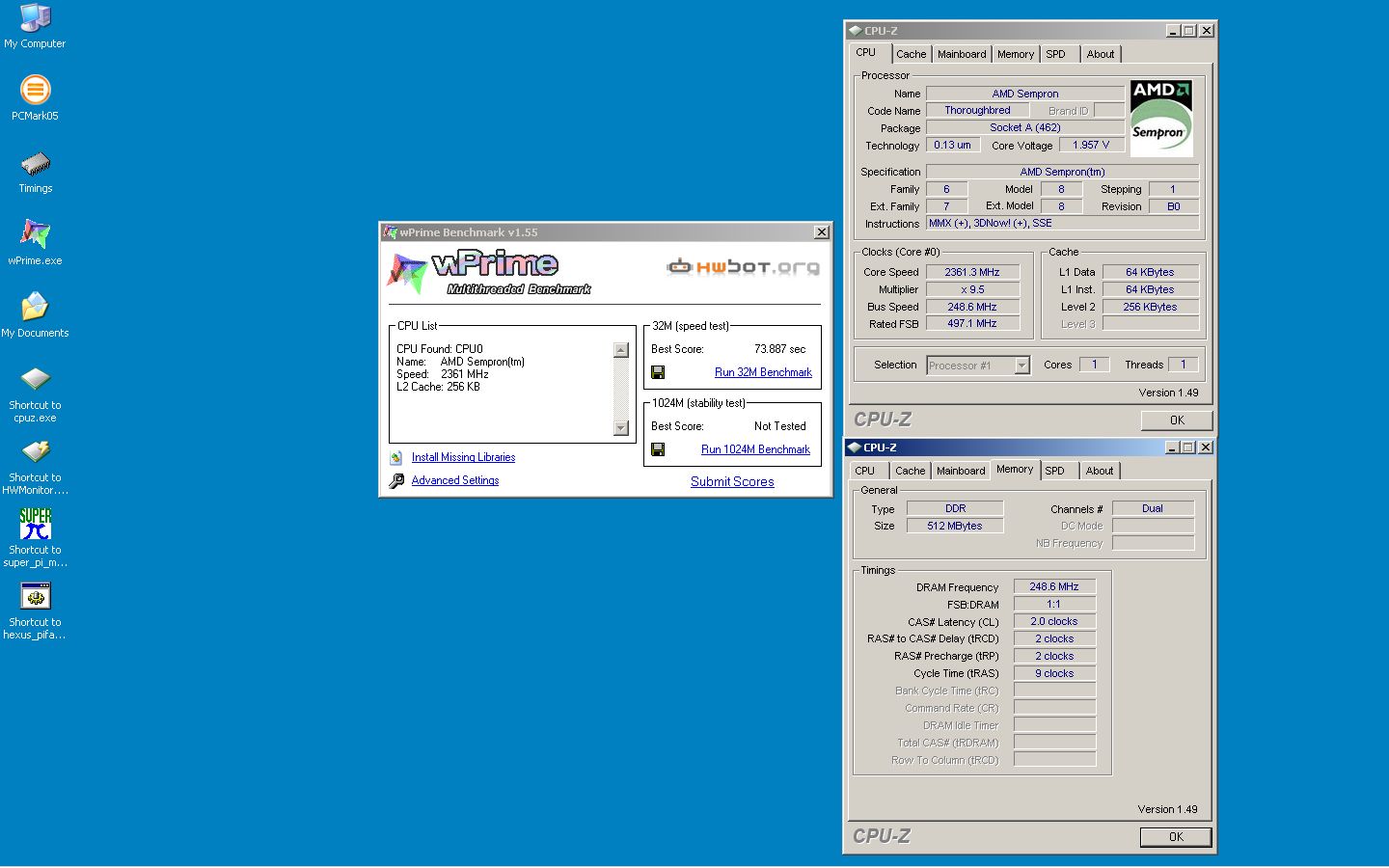The width and height of the screenshot is (1389, 868).
Task: Click the Rated FSB 497.1 MHz value
Action: pyautogui.click(x=972, y=324)
